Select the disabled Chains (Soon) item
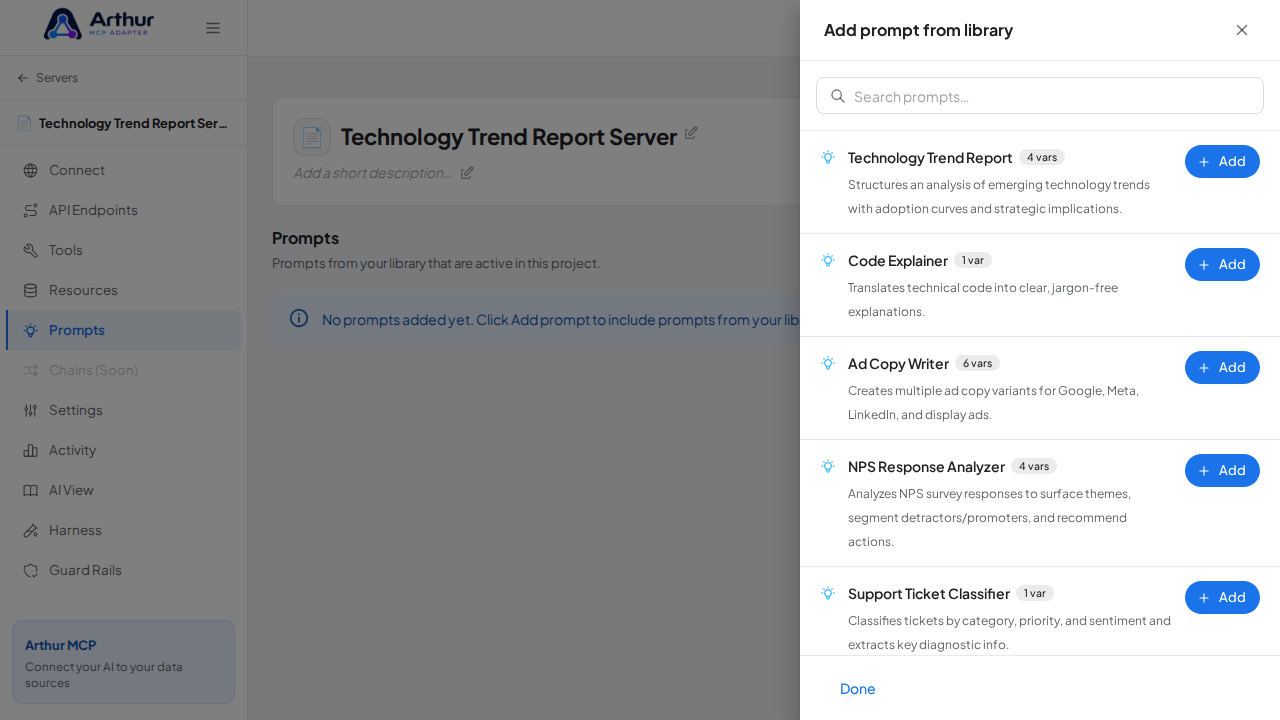The height and width of the screenshot is (720, 1280). [x=124, y=370]
